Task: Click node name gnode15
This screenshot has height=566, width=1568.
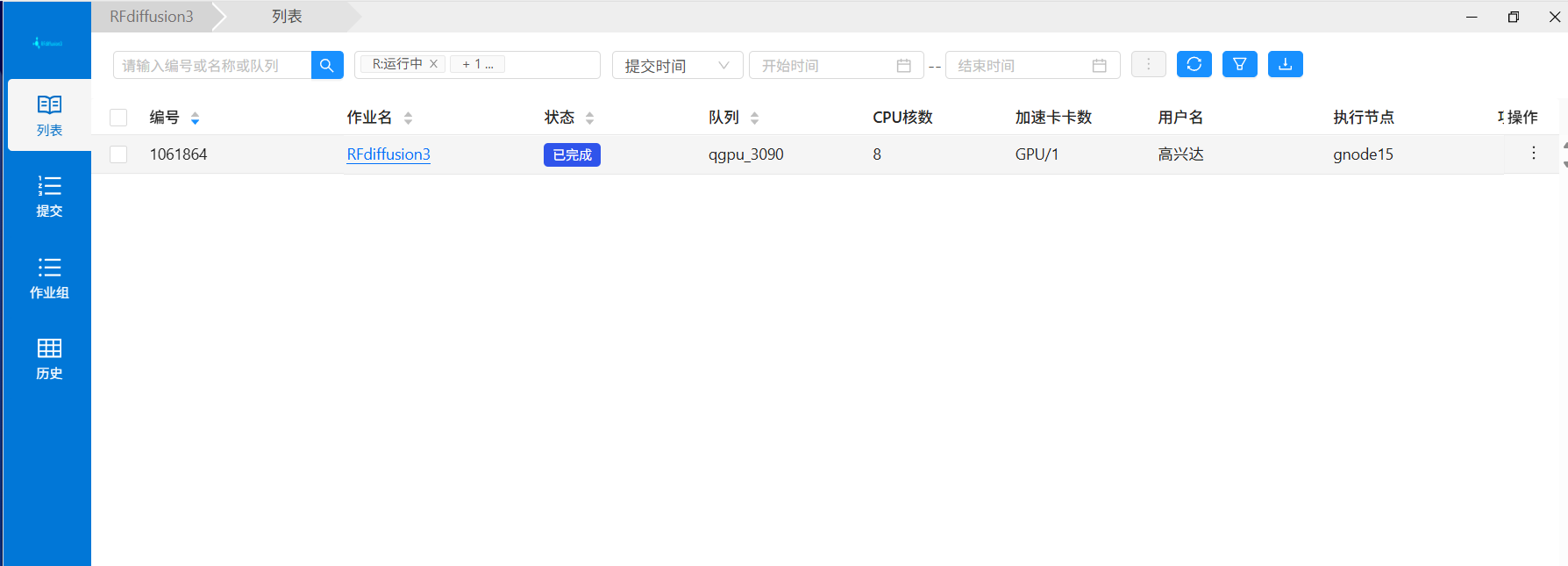Action: click(x=1363, y=154)
